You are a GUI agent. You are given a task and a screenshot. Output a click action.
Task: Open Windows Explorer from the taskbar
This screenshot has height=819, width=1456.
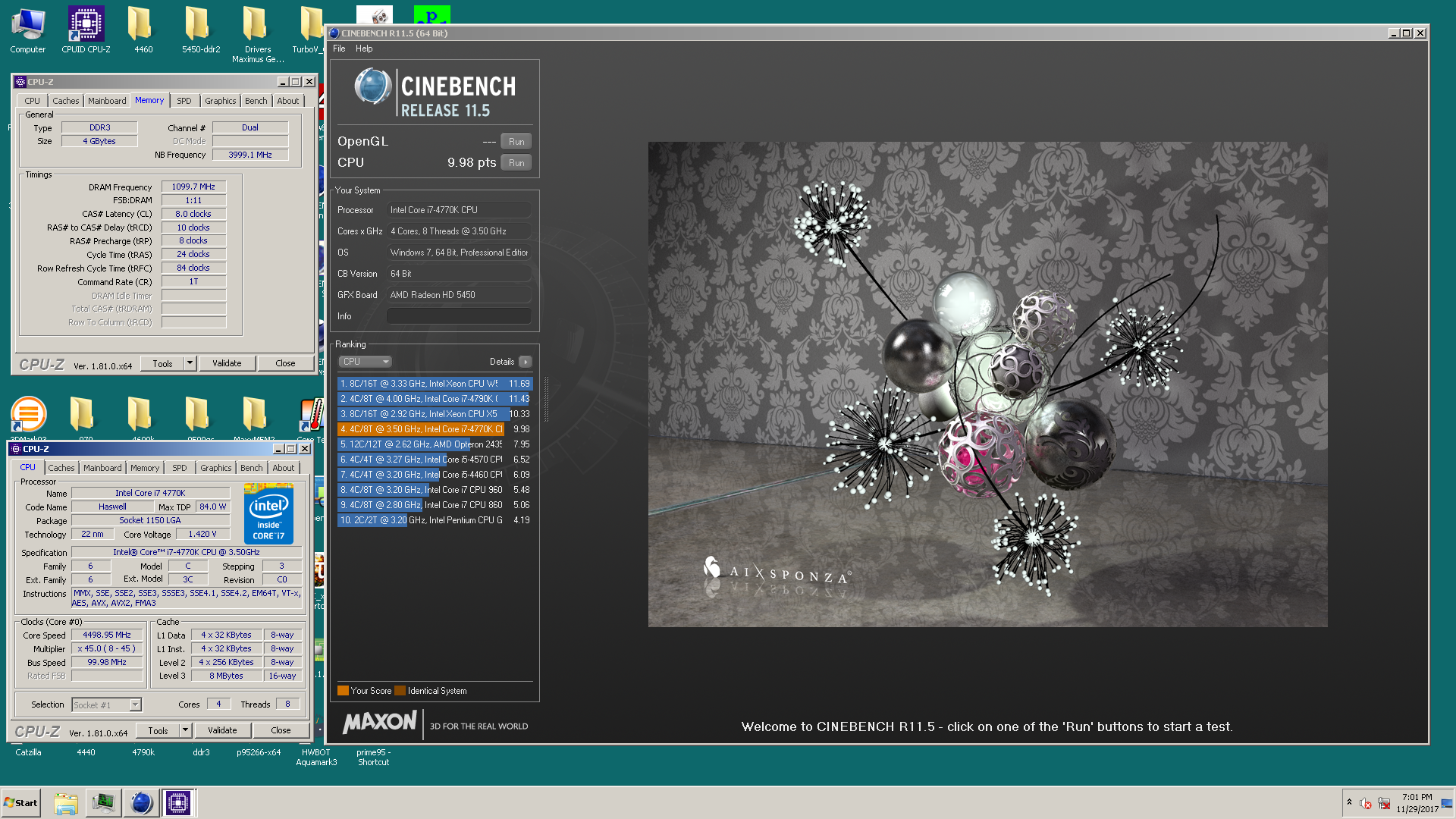click(x=66, y=803)
